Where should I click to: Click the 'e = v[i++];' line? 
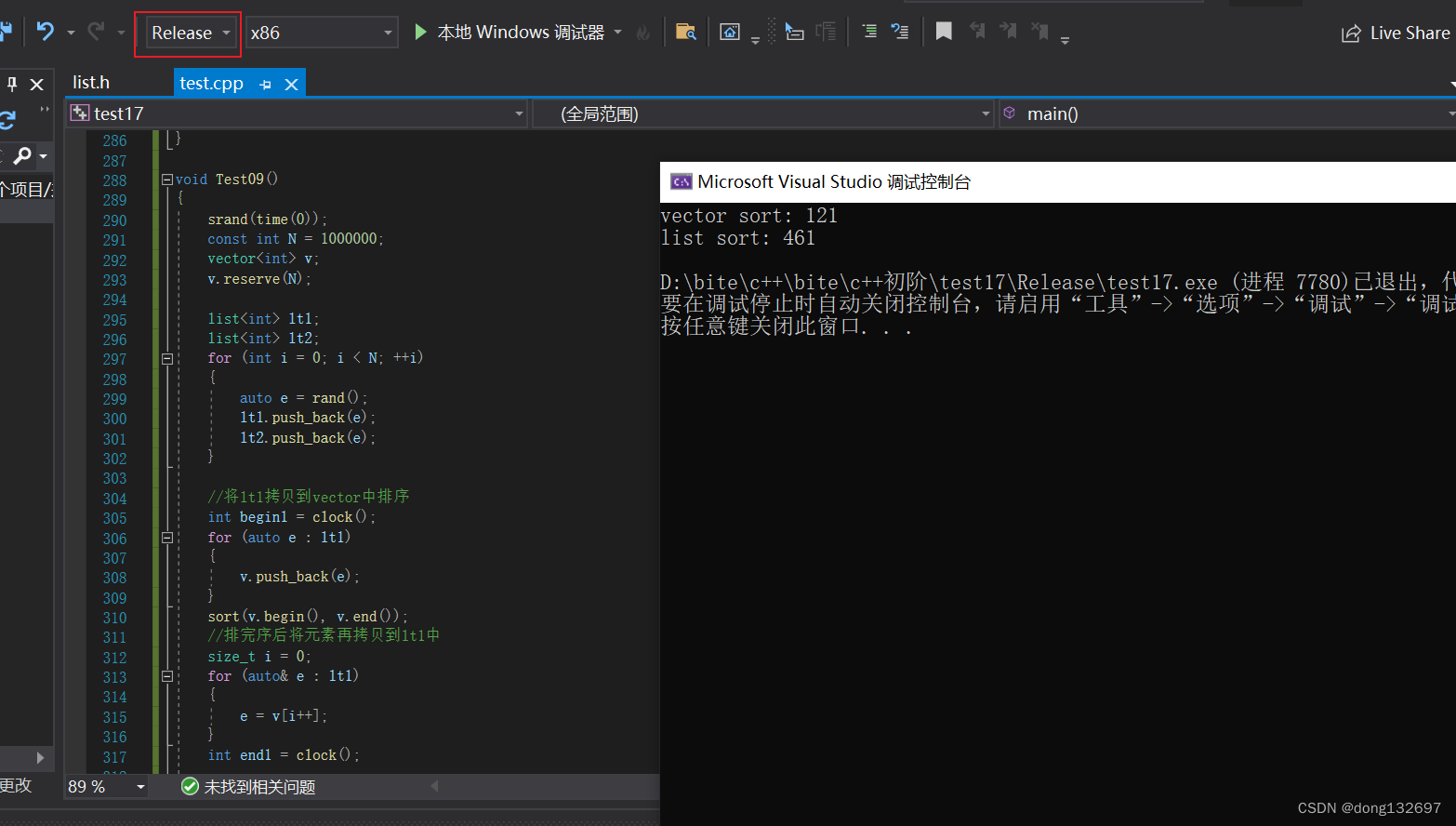click(284, 716)
